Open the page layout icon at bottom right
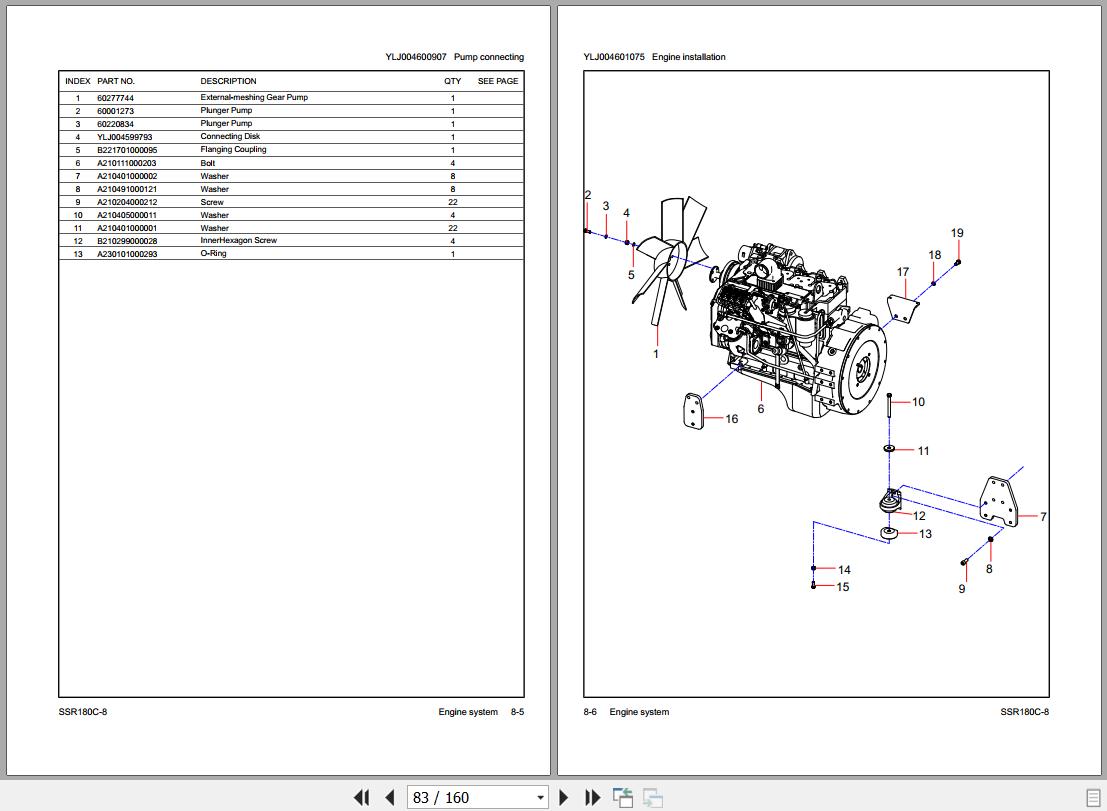 [x=1091, y=797]
